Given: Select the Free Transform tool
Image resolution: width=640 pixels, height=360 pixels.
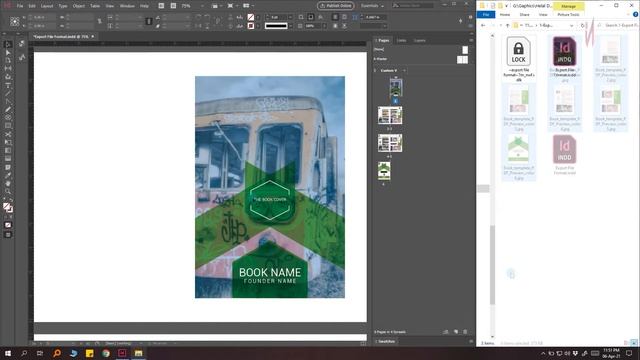Looking at the screenshot, I should (8, 142).
